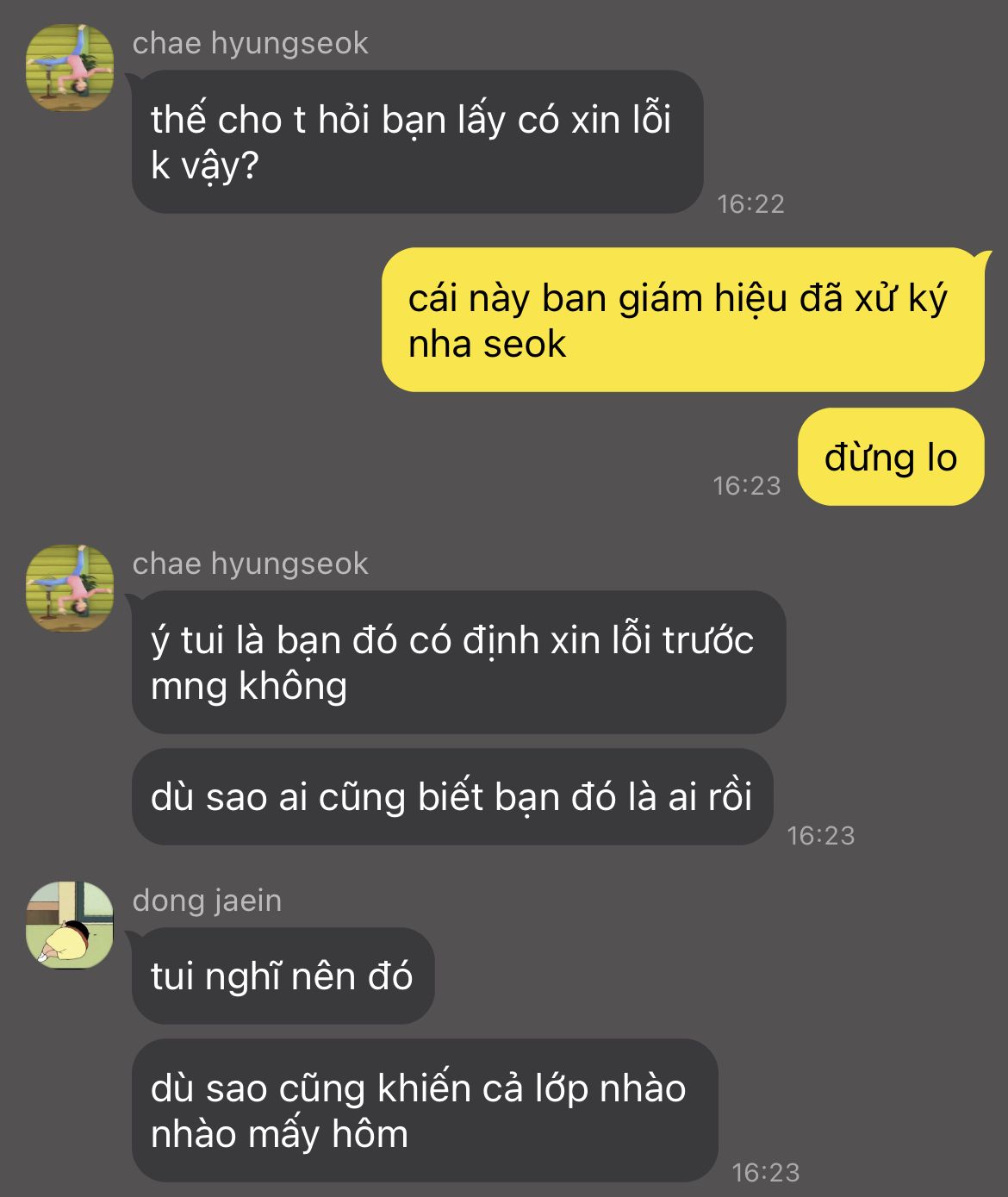Tap second chae hyungseok name label
The width and height of the screenshot is (1008, 1197).
[x=250, y=564]
